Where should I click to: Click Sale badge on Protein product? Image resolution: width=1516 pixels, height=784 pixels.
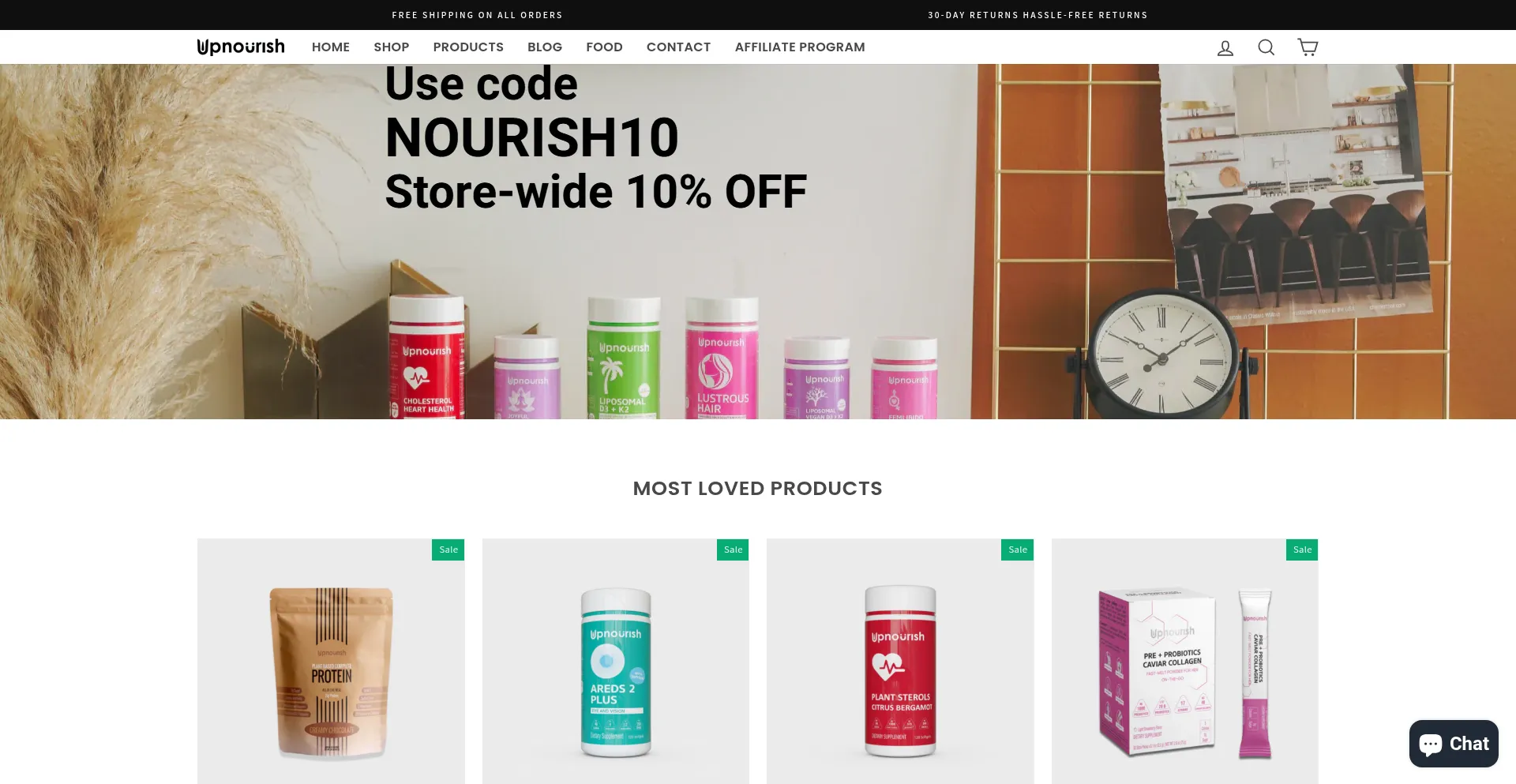[x=448, y=550]
